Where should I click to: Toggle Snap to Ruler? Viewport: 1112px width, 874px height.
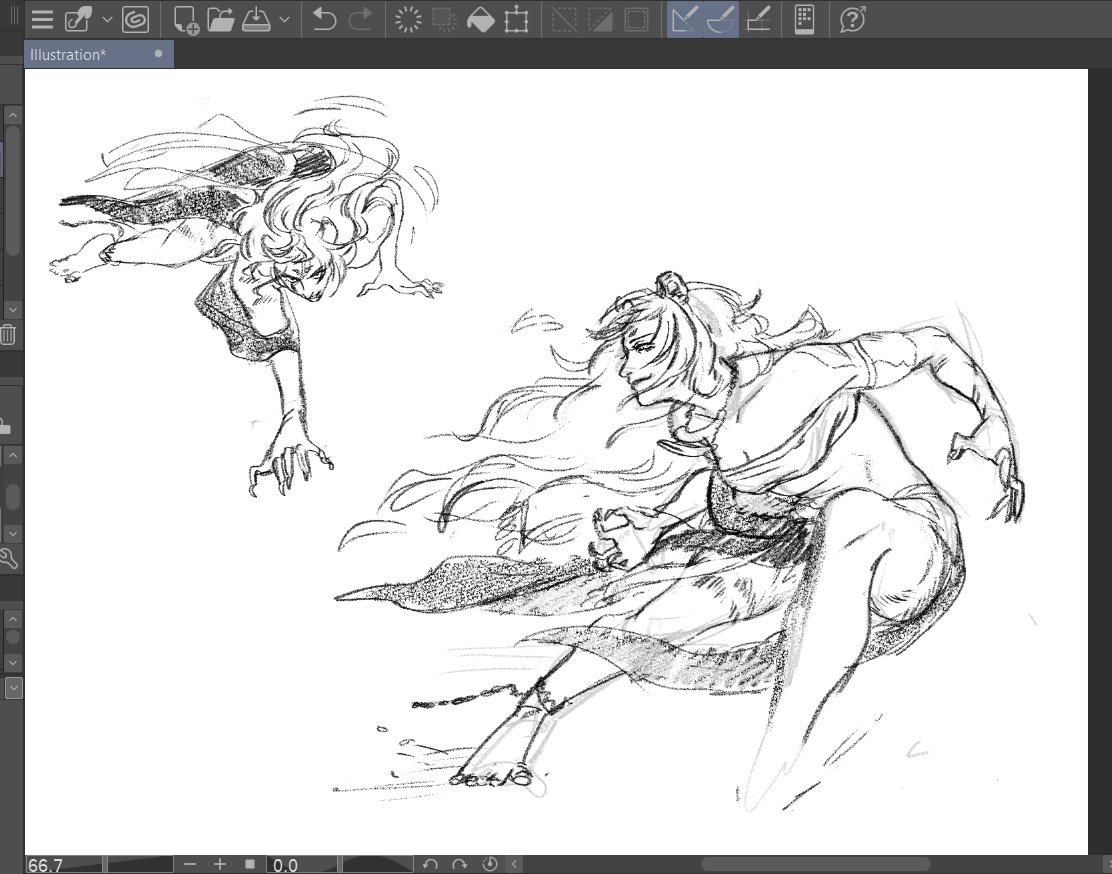[x=684, y=19]
